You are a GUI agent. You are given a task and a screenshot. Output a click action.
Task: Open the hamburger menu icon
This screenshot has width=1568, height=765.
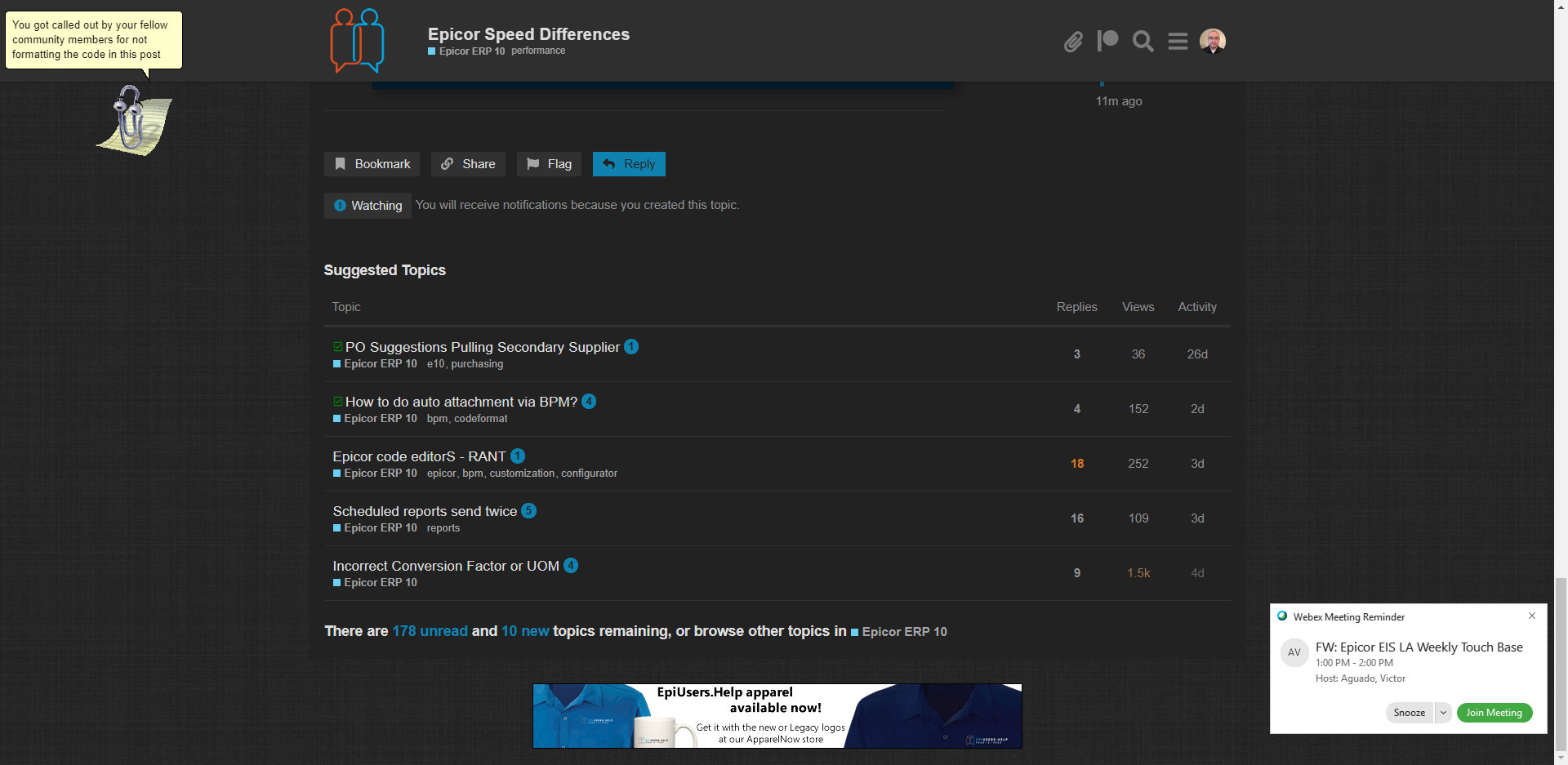point(1178,41)
